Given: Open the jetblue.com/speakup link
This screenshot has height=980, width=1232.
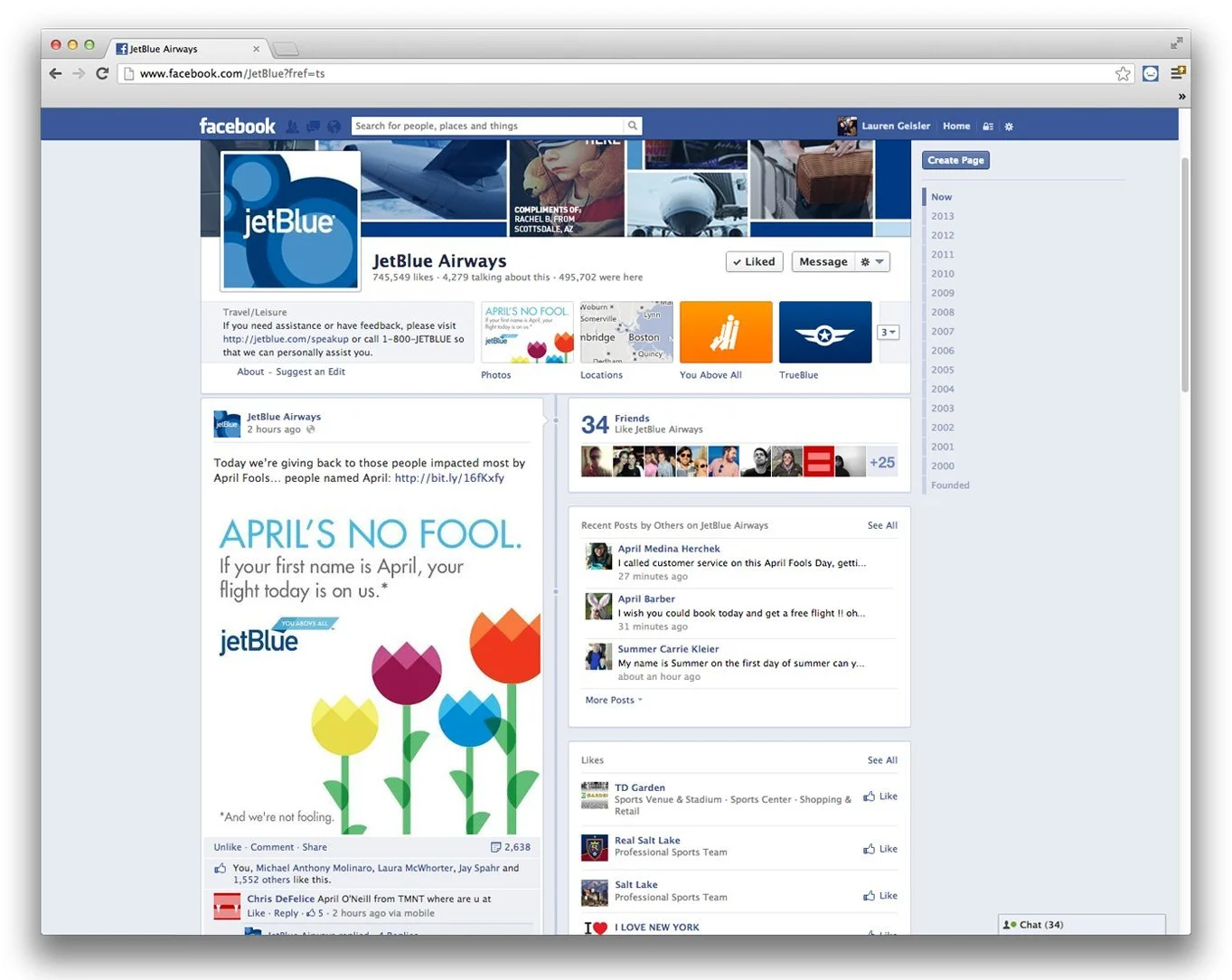Looking at the screenshot, I should point(286,339).
